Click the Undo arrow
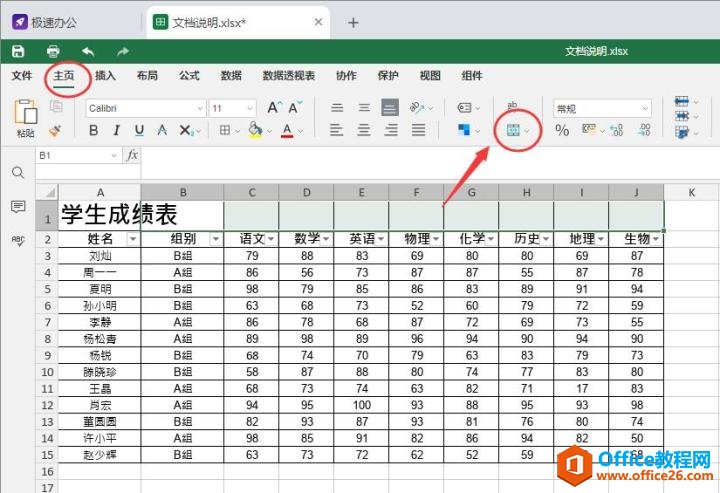Viewport: 720px width, 493px height. click(x=88, y=51)
